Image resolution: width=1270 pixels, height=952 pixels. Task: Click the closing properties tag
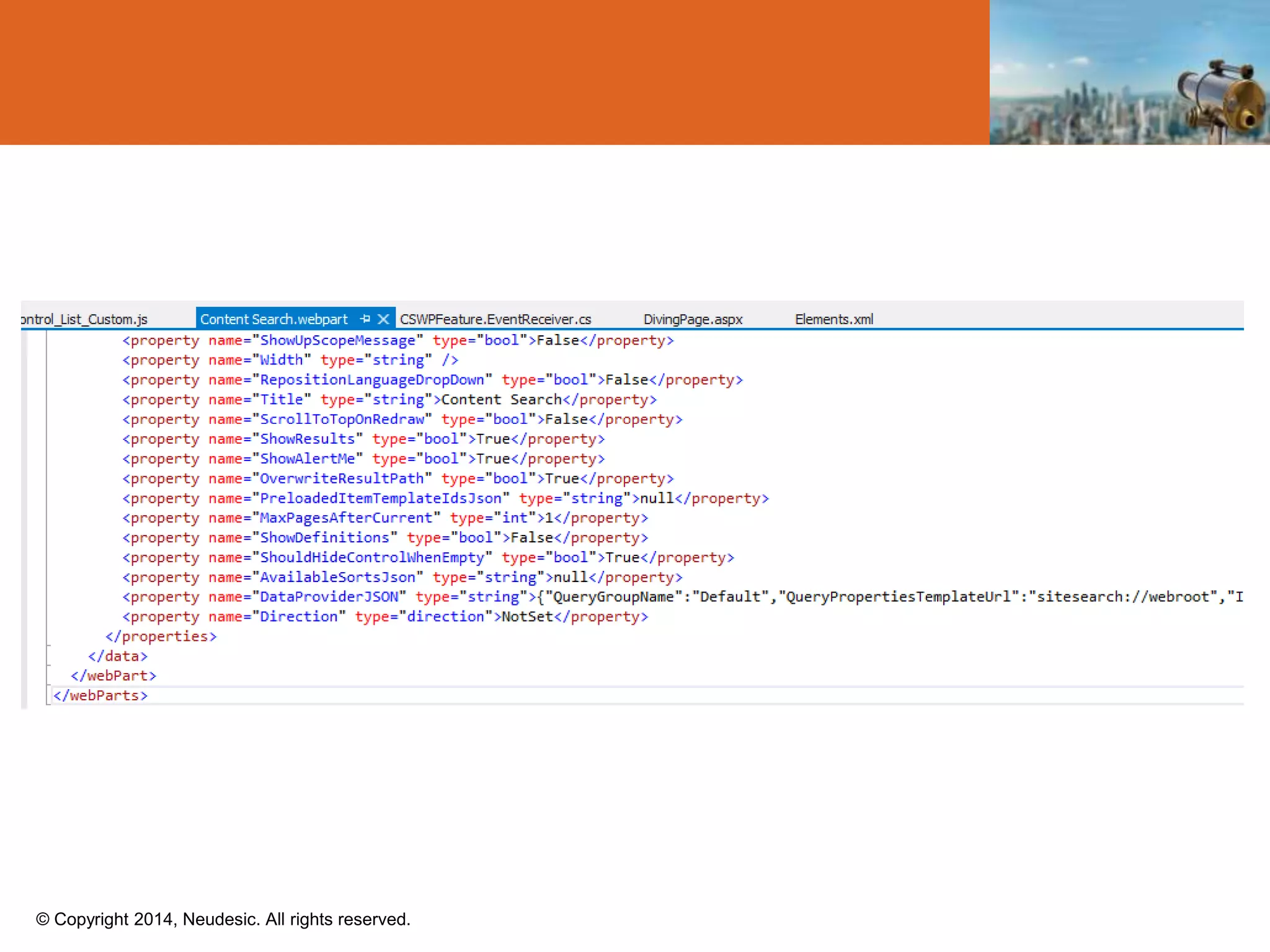[x=161, y=637]
